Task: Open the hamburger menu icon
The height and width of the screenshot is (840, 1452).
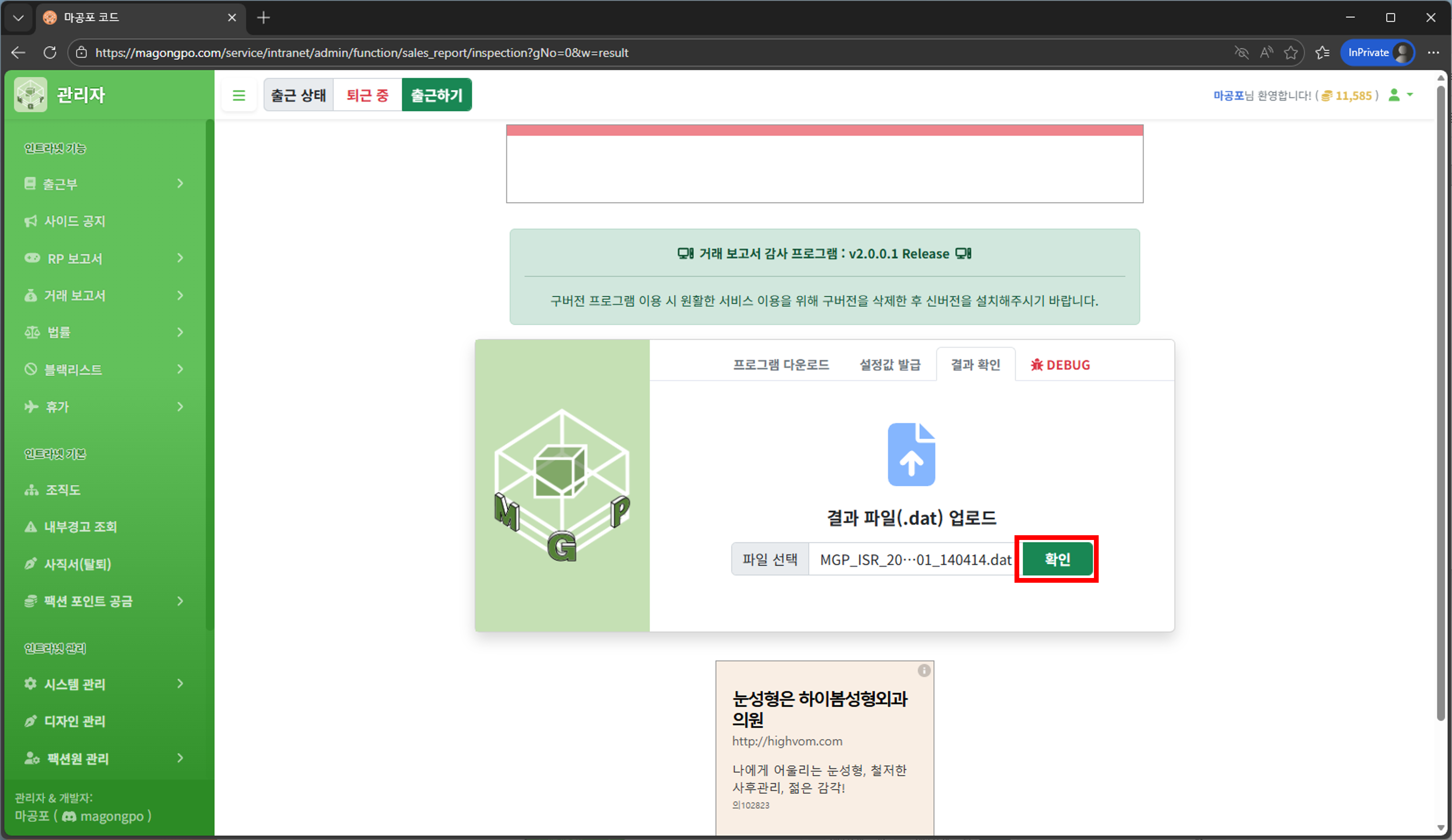Action: 239,94
